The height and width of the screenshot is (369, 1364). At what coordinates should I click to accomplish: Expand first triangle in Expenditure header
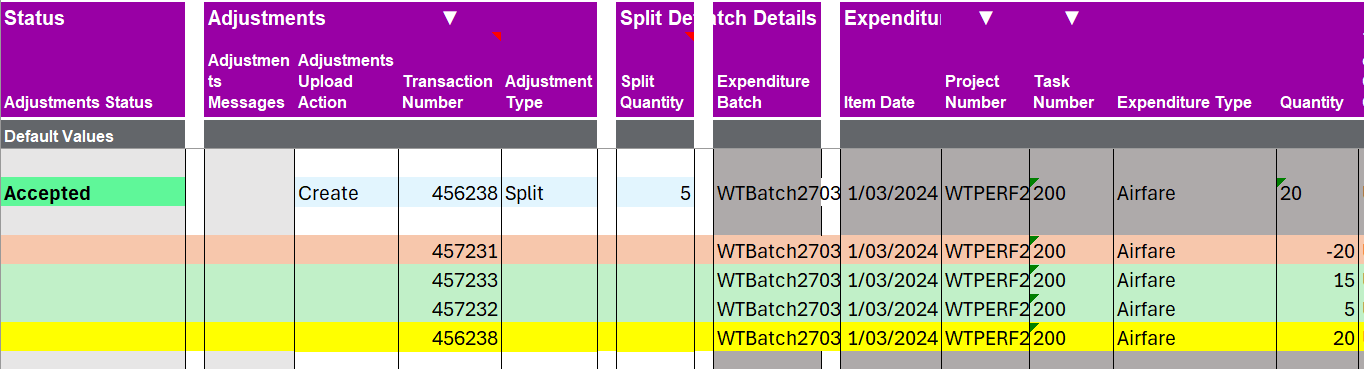[x=986, y=18]
